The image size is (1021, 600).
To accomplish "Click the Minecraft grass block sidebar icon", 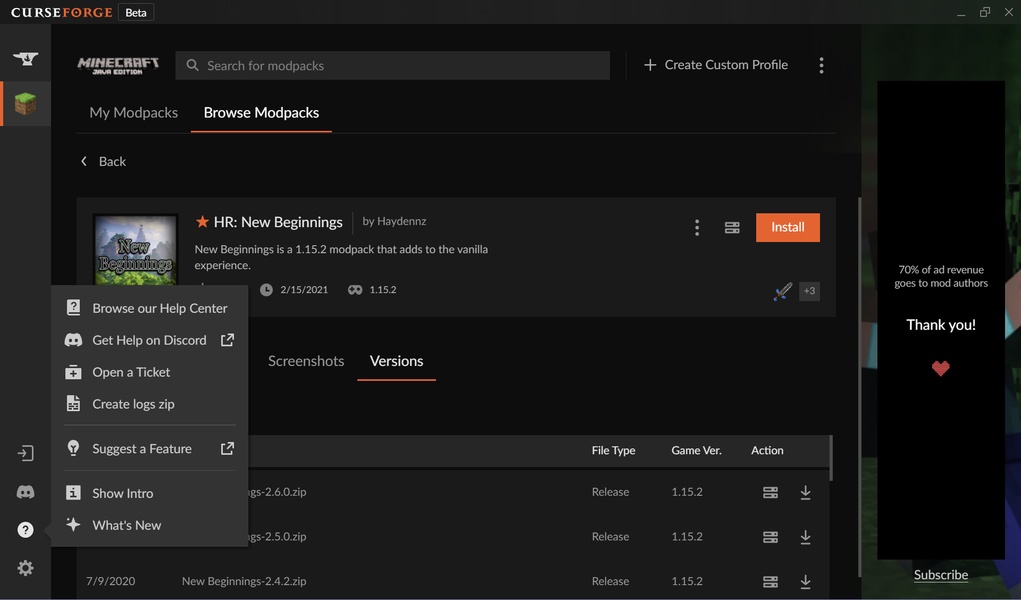I will [25, 104].
